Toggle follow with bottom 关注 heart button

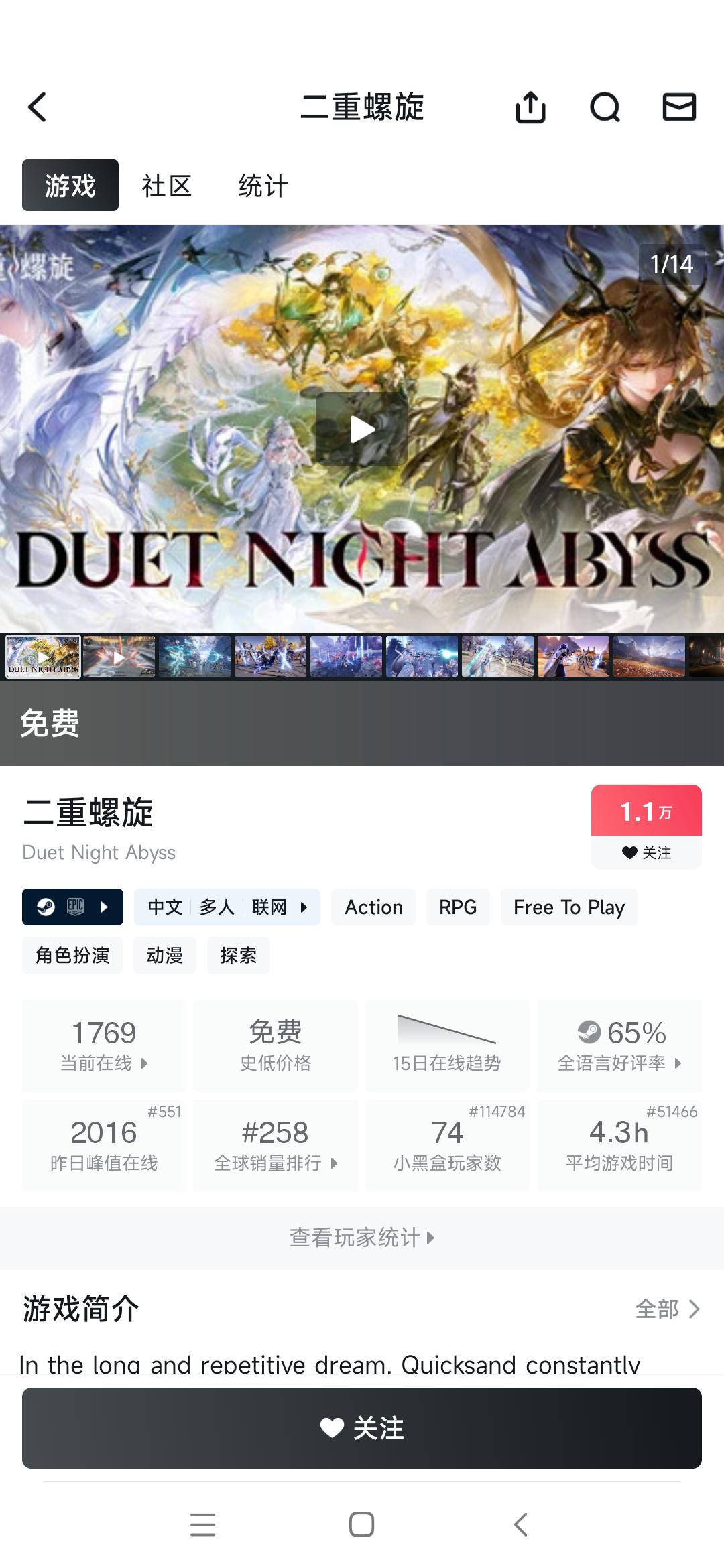[362, 1428]
